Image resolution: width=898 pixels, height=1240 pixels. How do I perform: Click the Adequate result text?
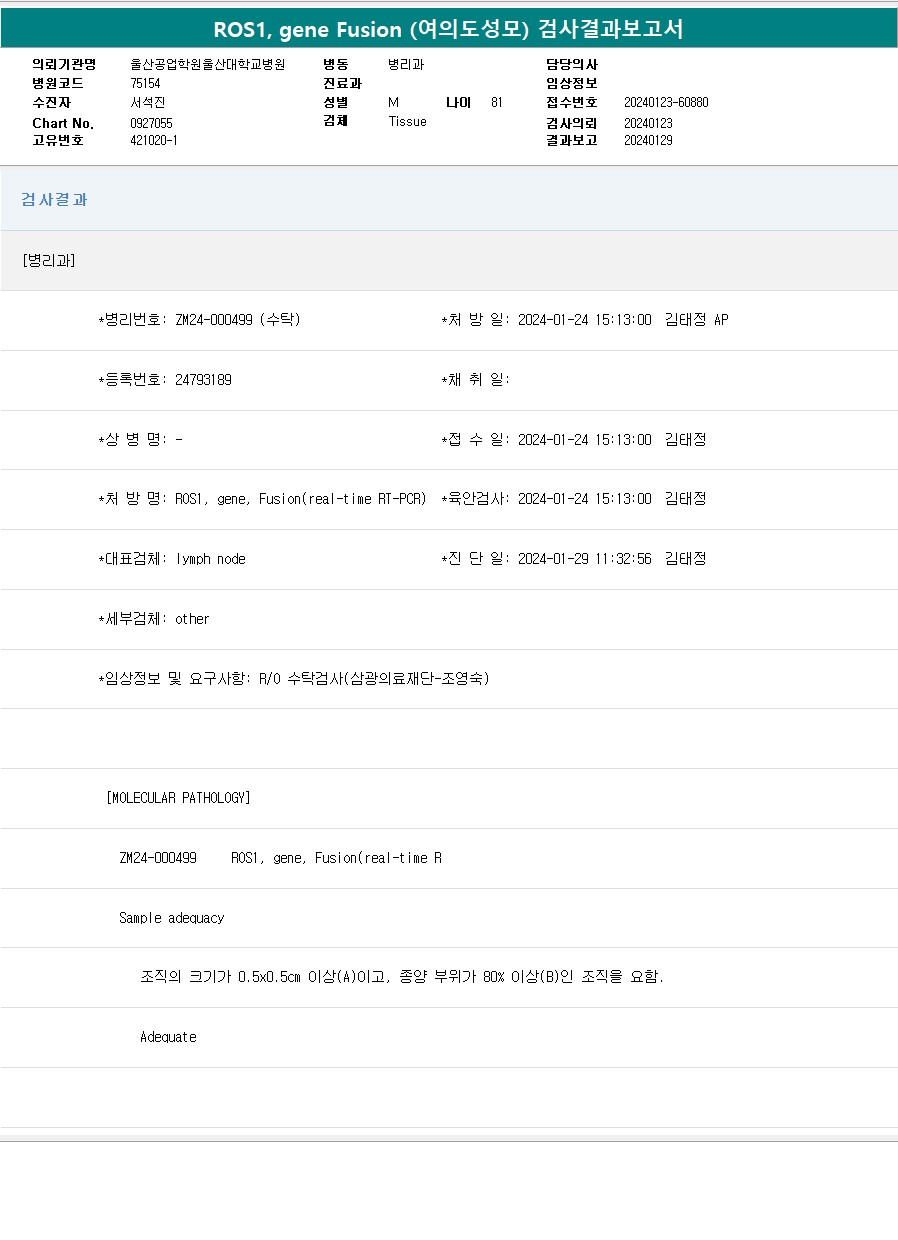(168, 1037)
